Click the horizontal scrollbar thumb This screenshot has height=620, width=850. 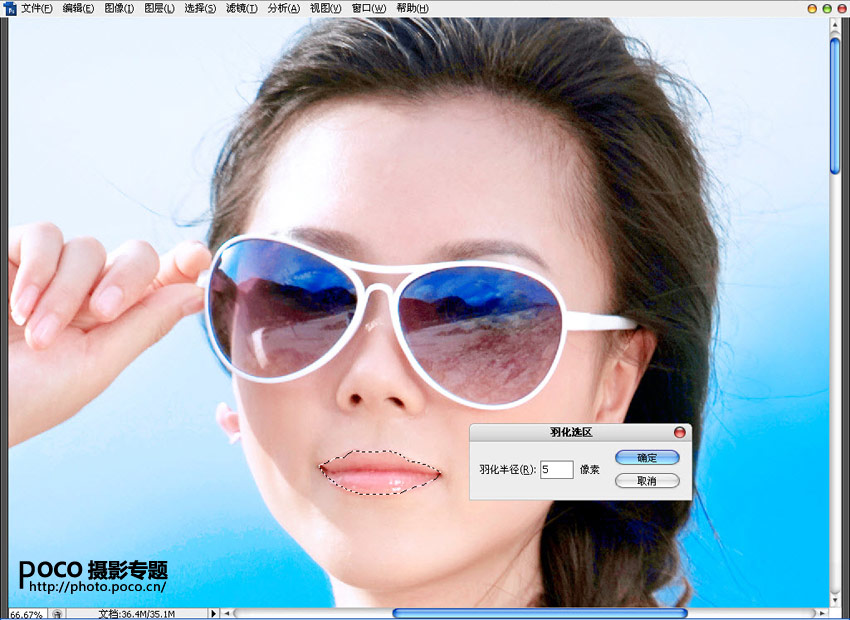pyautogui.click(x=540, y=613)
